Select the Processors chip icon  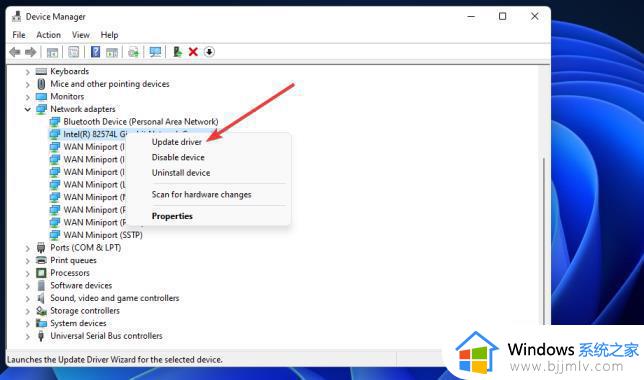41,273
